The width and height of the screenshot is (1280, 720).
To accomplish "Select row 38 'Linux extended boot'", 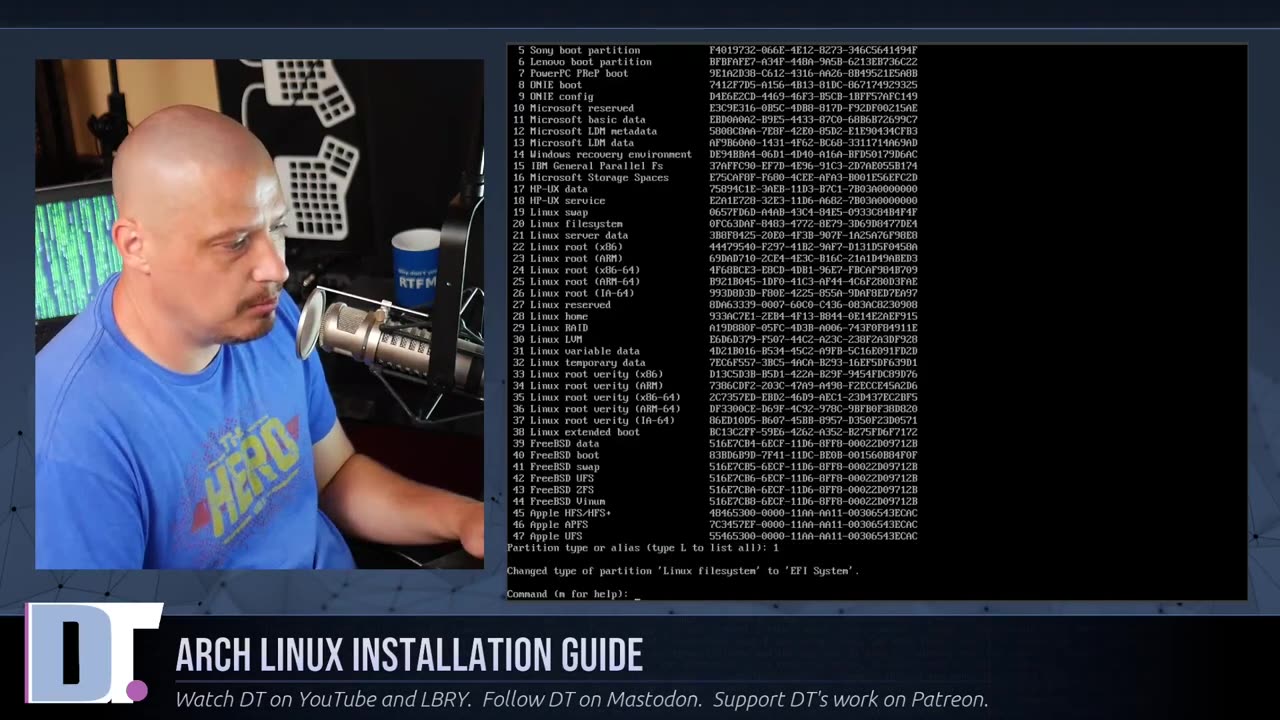I will 715,432.
